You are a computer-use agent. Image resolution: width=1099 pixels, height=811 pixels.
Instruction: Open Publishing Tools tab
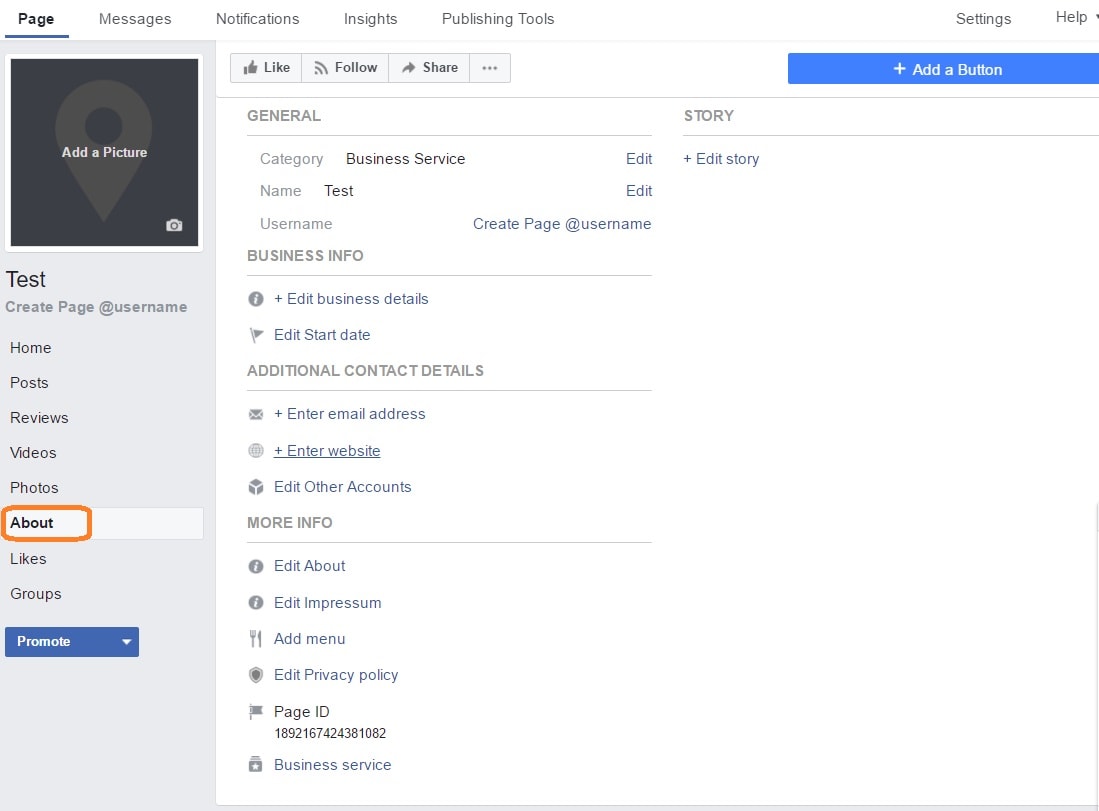pyautogui.click(x=498, y=19)
